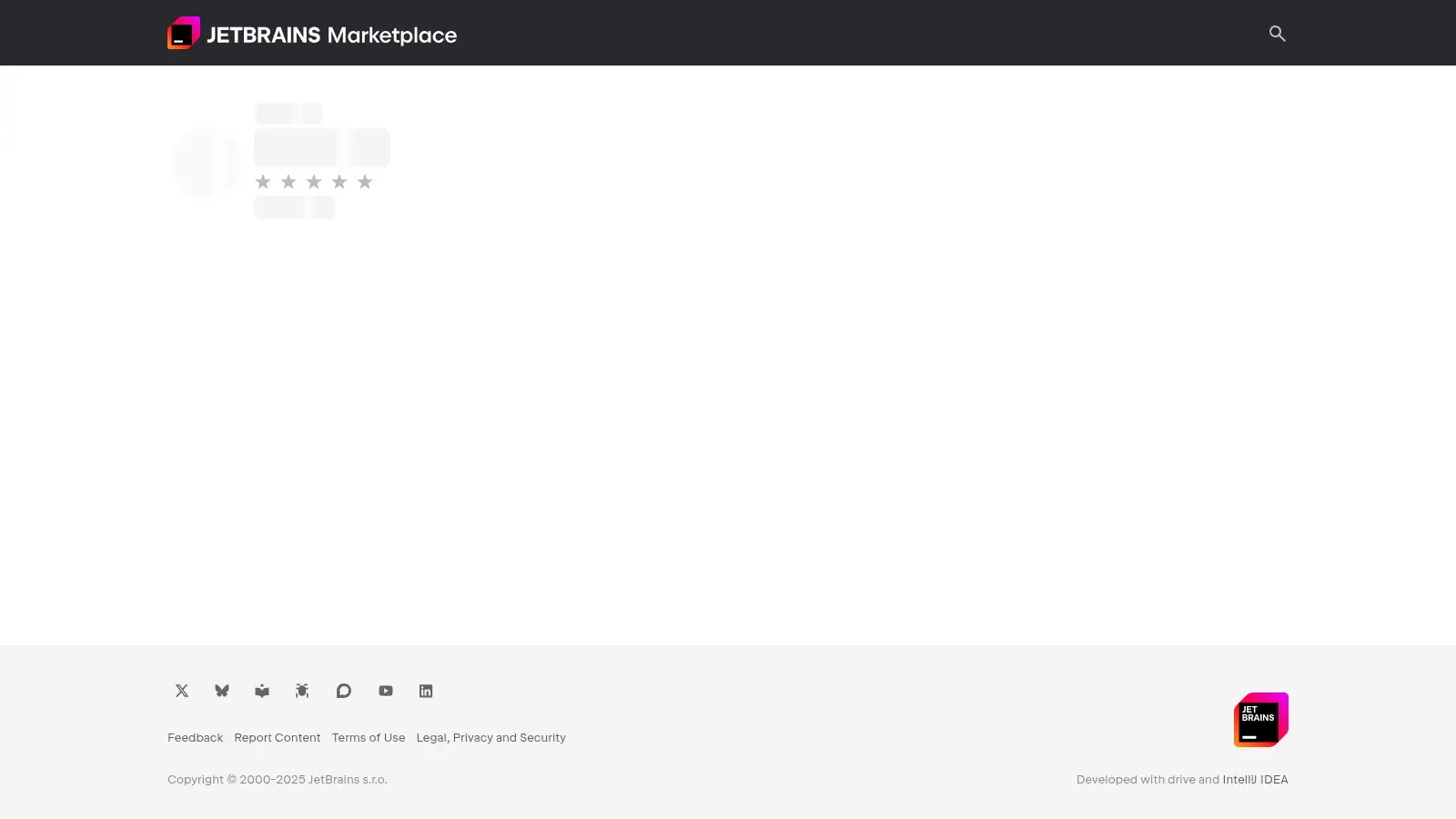Screen dimensions: 1456x819
Task: Open the JetBrains Marketplace home logo
Action: tap(312, 34)
